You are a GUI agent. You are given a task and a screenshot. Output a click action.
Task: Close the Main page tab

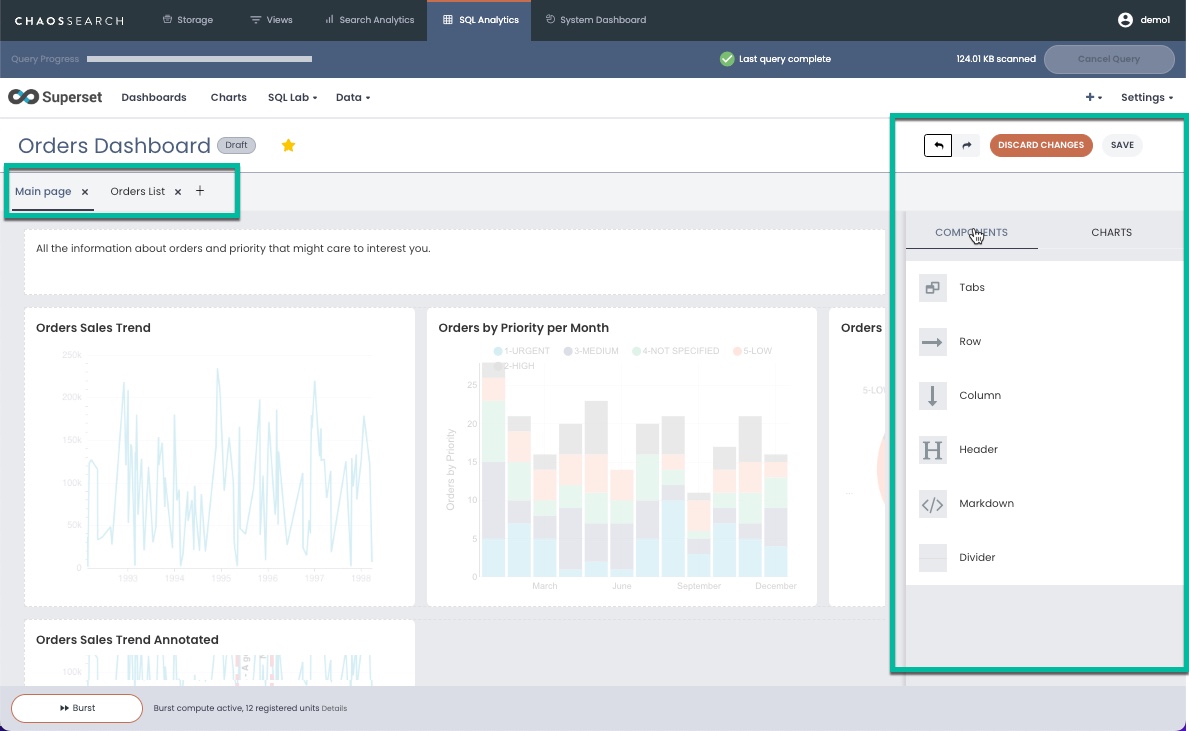coord(85,192)
